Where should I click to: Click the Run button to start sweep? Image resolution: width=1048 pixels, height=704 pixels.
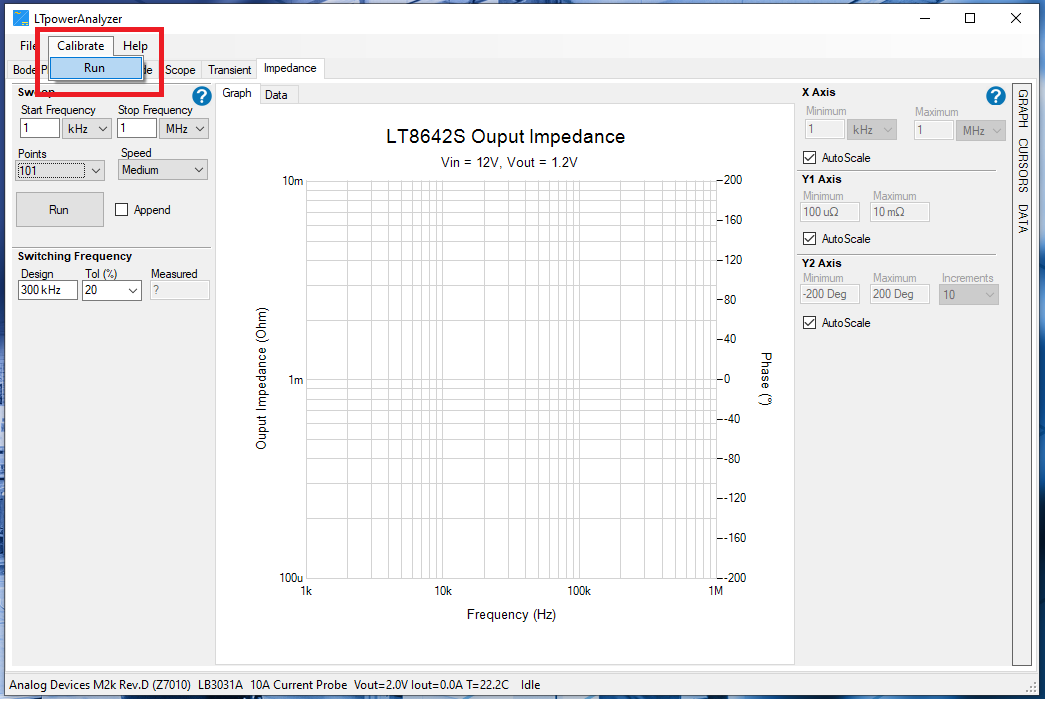click(59, 209)
